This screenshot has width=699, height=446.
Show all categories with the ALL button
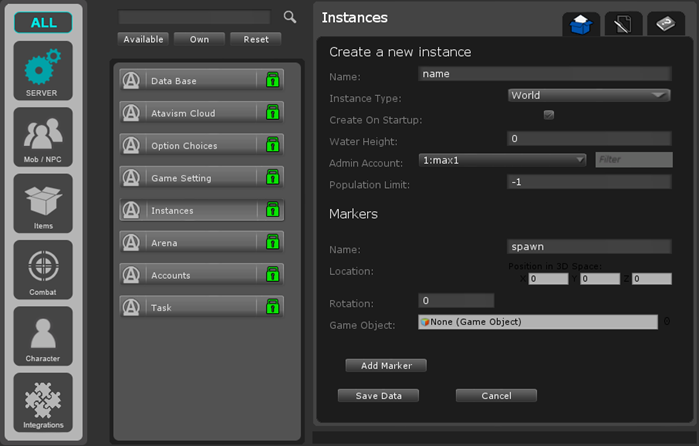tap(43, 23)
